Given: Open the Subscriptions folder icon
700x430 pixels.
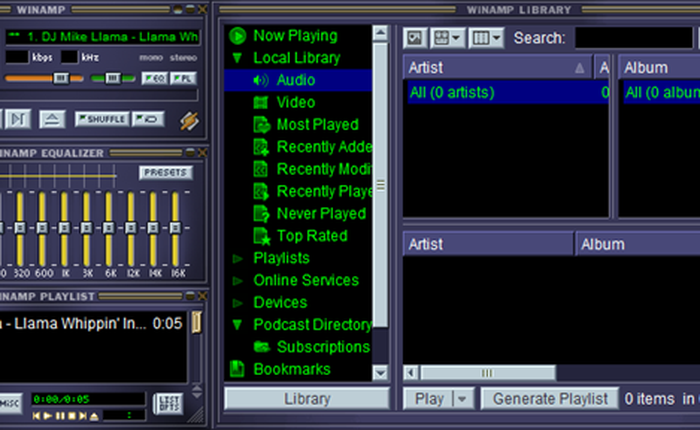Looking at the screenshot, I should pyautogui.click(x=262, y=347).
